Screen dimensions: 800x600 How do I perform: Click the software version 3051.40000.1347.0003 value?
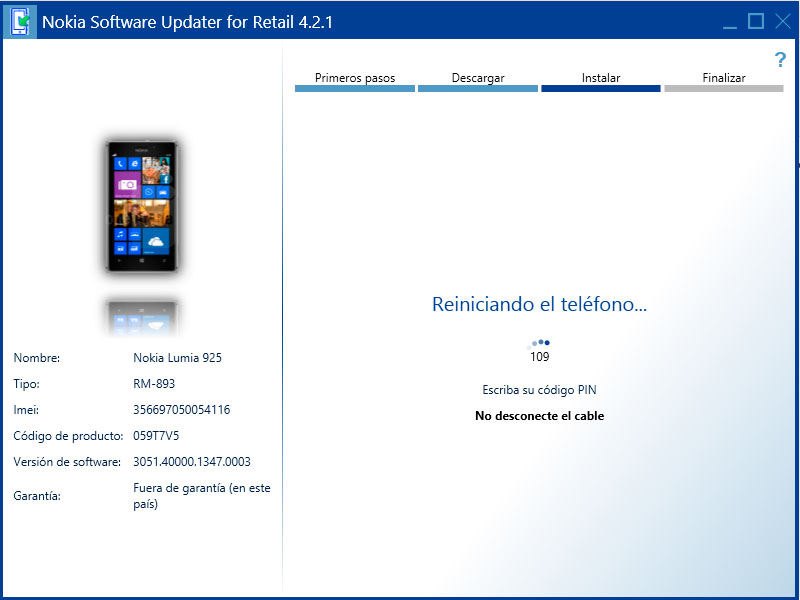point(191,462)
